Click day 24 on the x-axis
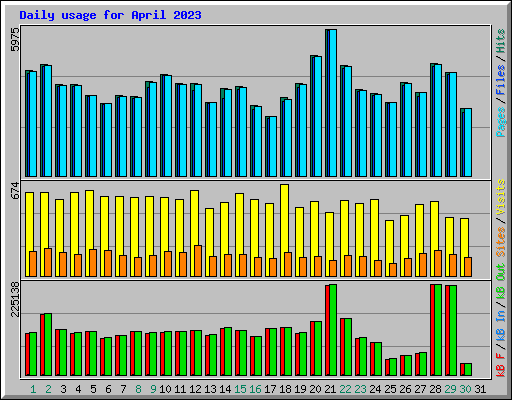Image resolution: width=512 pixels, height=400 pixels. pos(375,389)
